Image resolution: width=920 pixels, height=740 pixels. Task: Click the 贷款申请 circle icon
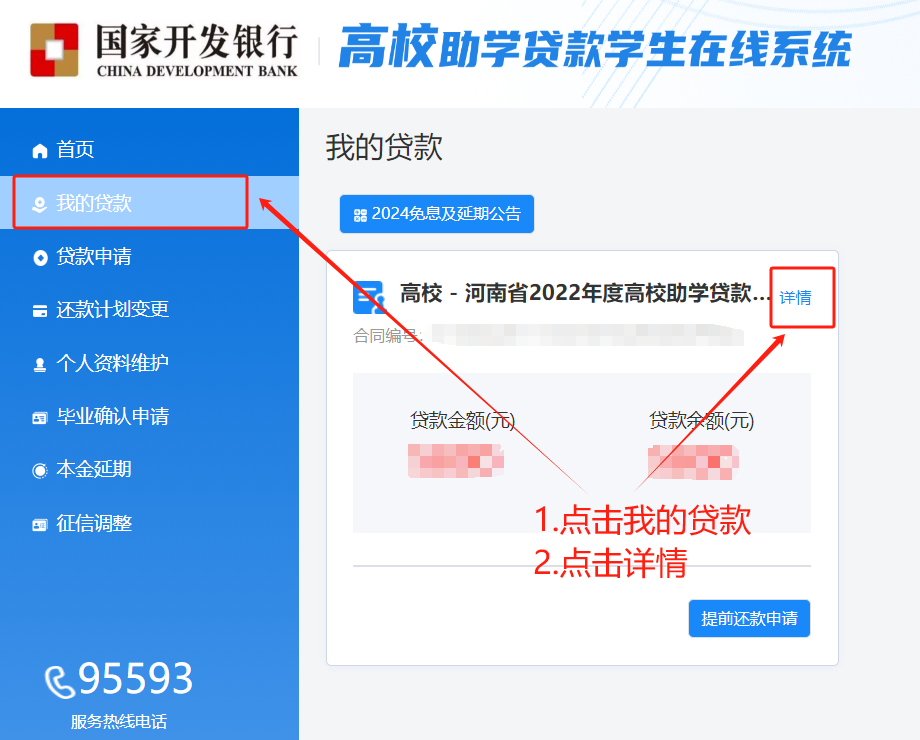click(x=40, y=258)
